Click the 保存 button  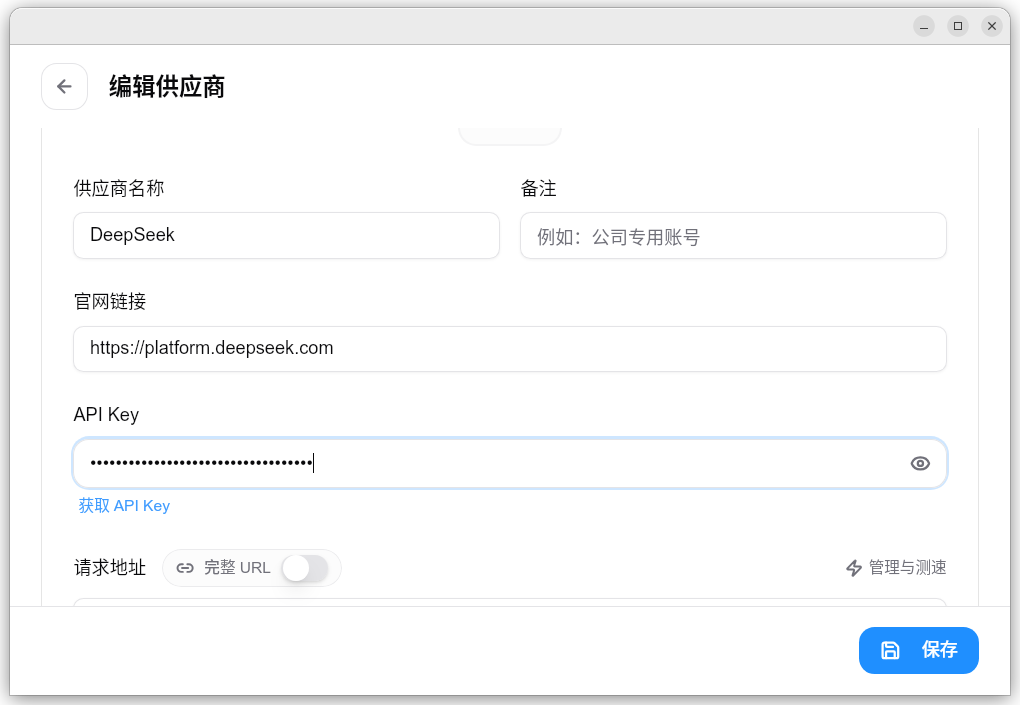click(919, 650)
